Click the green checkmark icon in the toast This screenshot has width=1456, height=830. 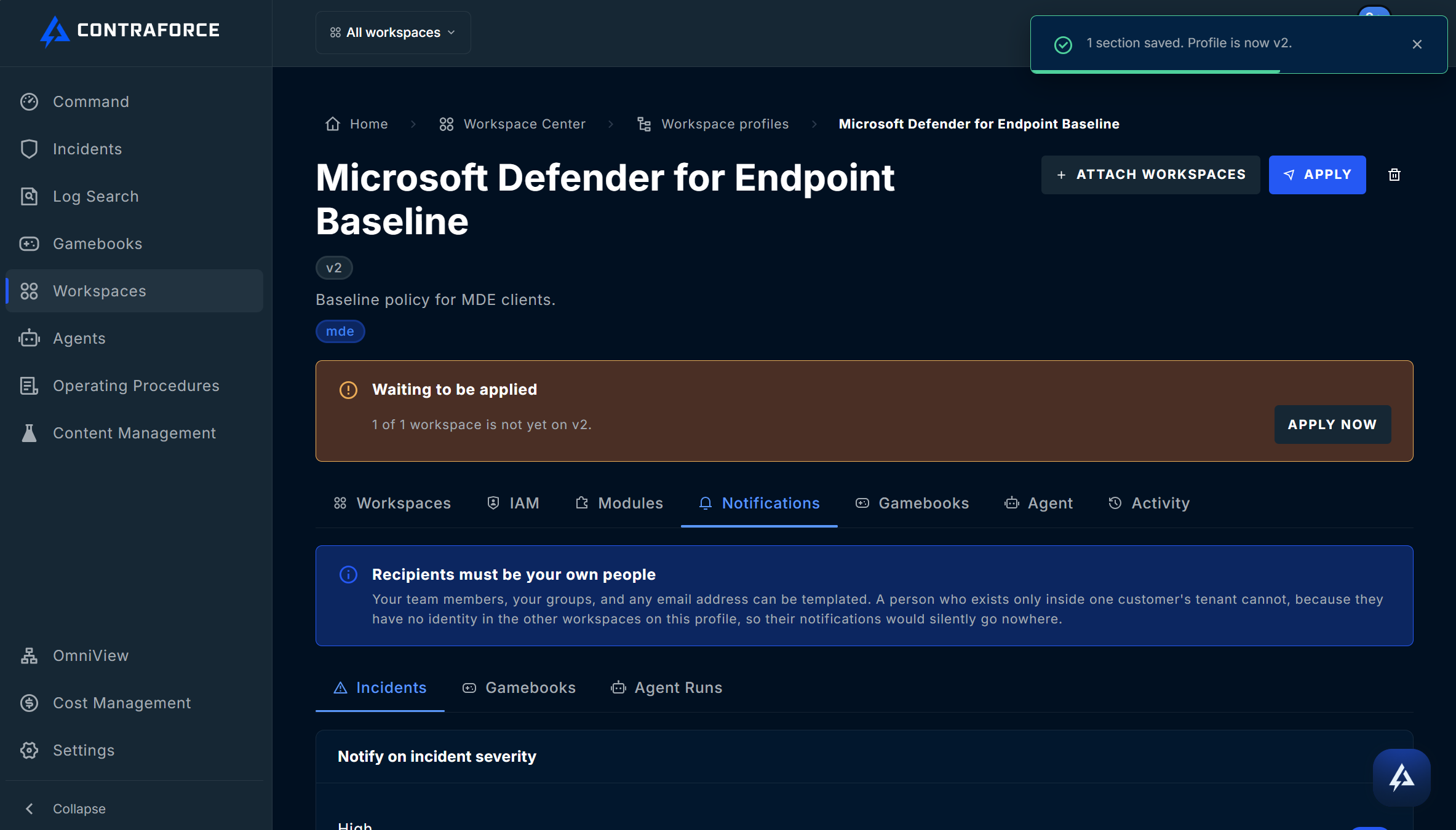tap(1063, 44)
